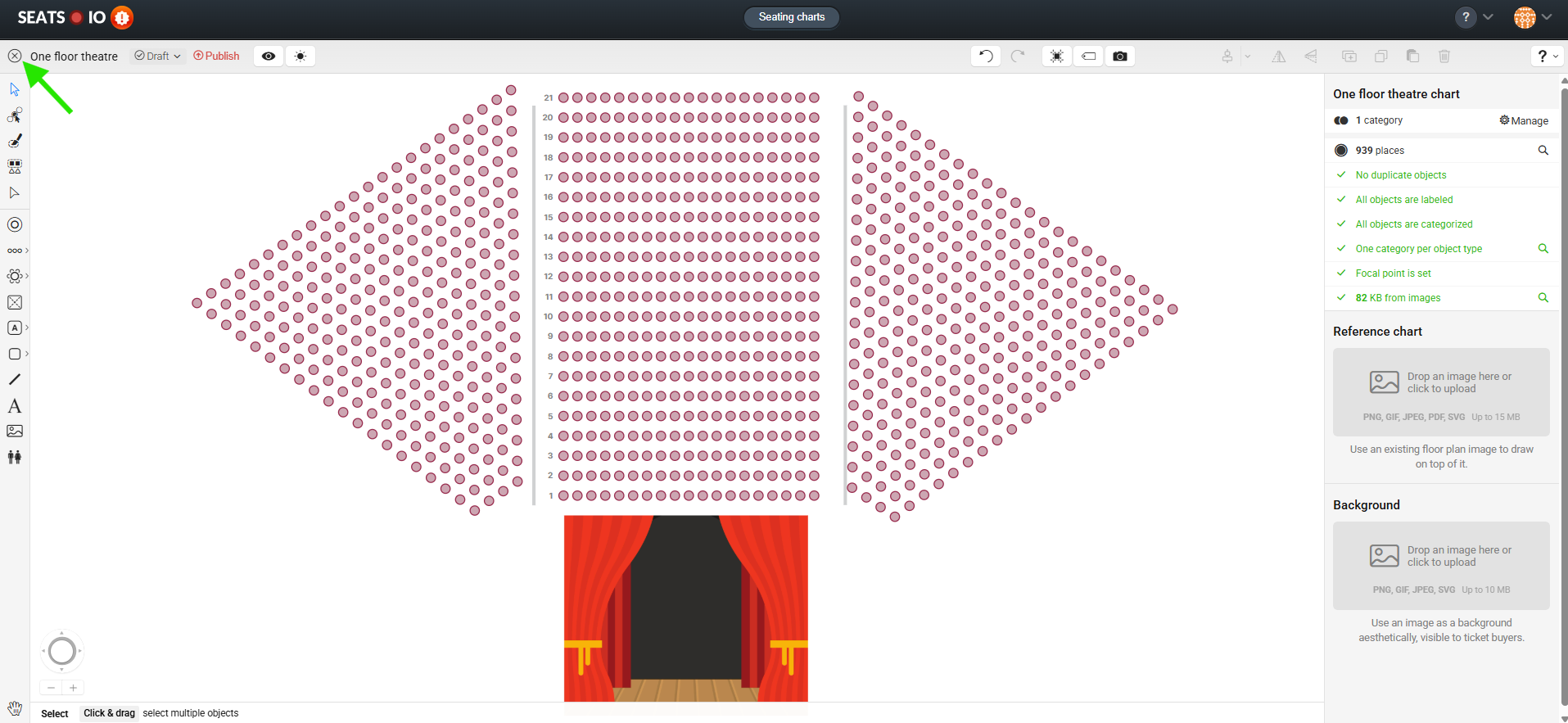The image size is (1568, 723).
Task: Expand area tool variants chevron
Action: tap(27, 328)
